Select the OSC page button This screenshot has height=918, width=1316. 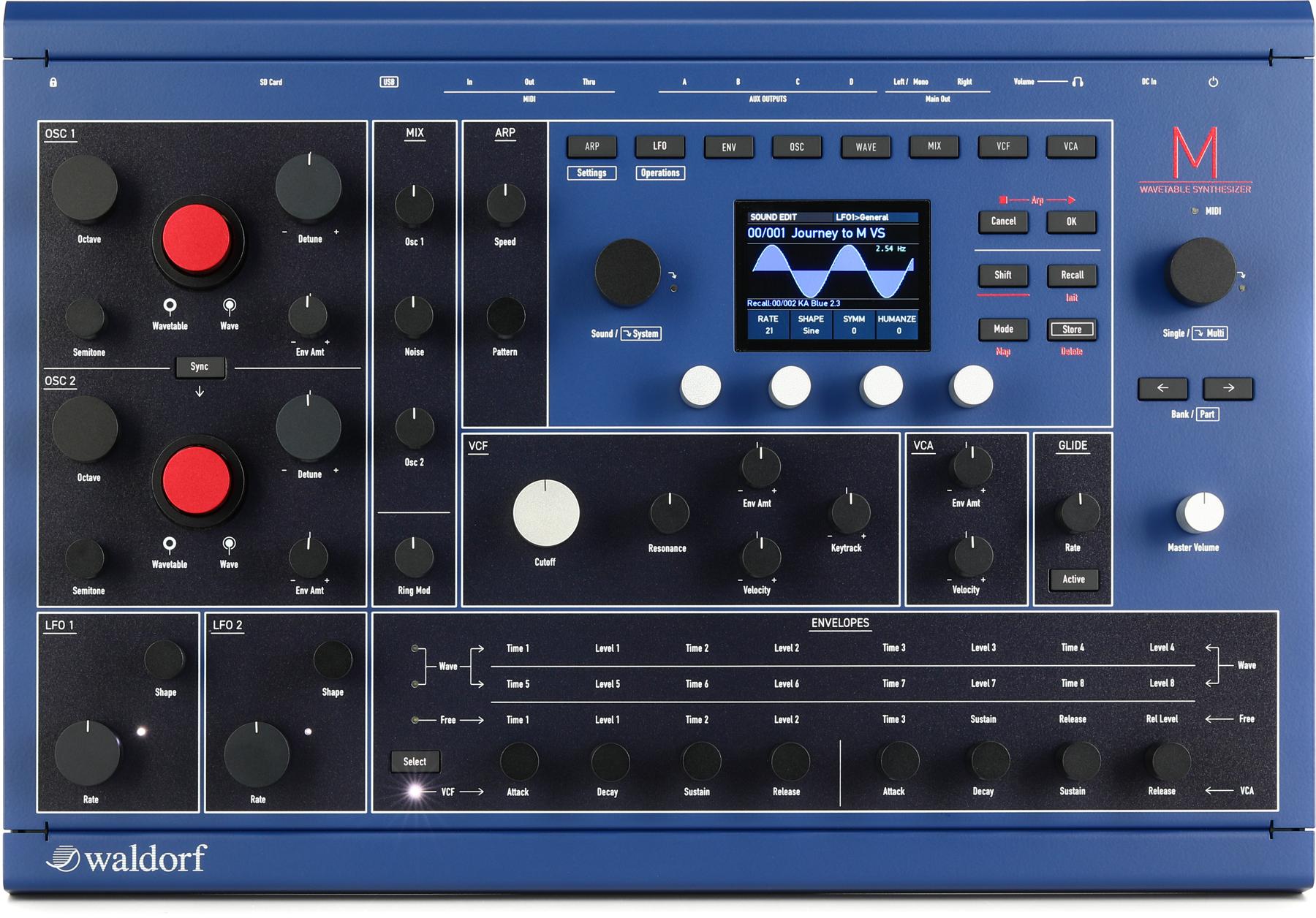click(797, 147)
